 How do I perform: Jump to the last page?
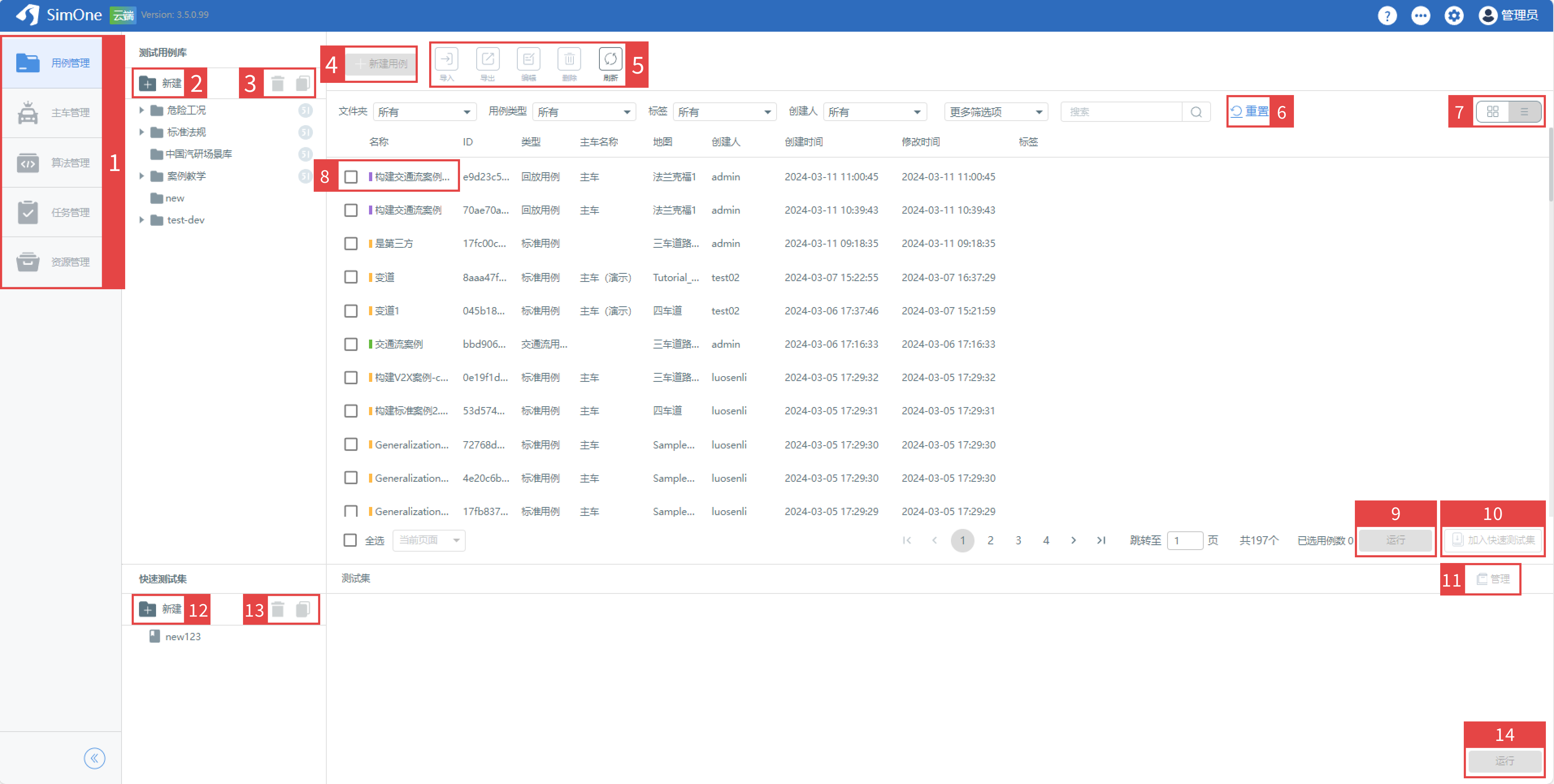pyautogui.click(x=1102, y=540)
